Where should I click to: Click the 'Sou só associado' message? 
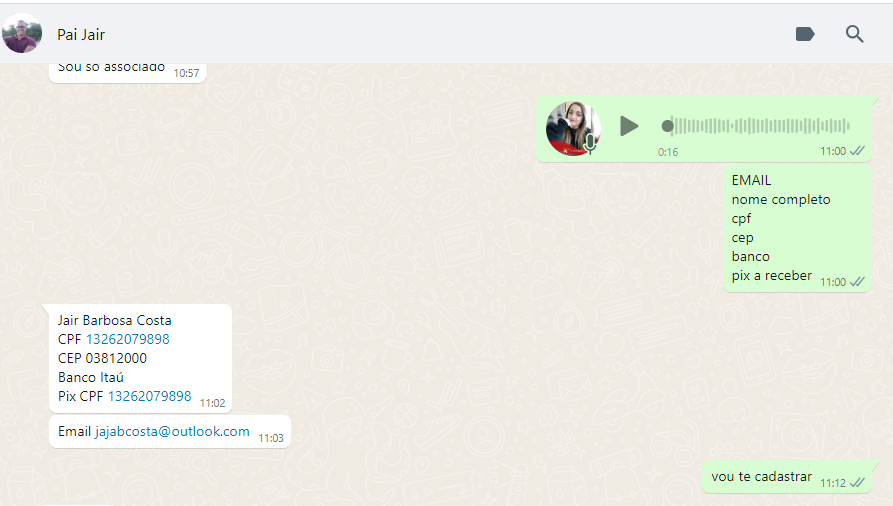coord(128,70)
